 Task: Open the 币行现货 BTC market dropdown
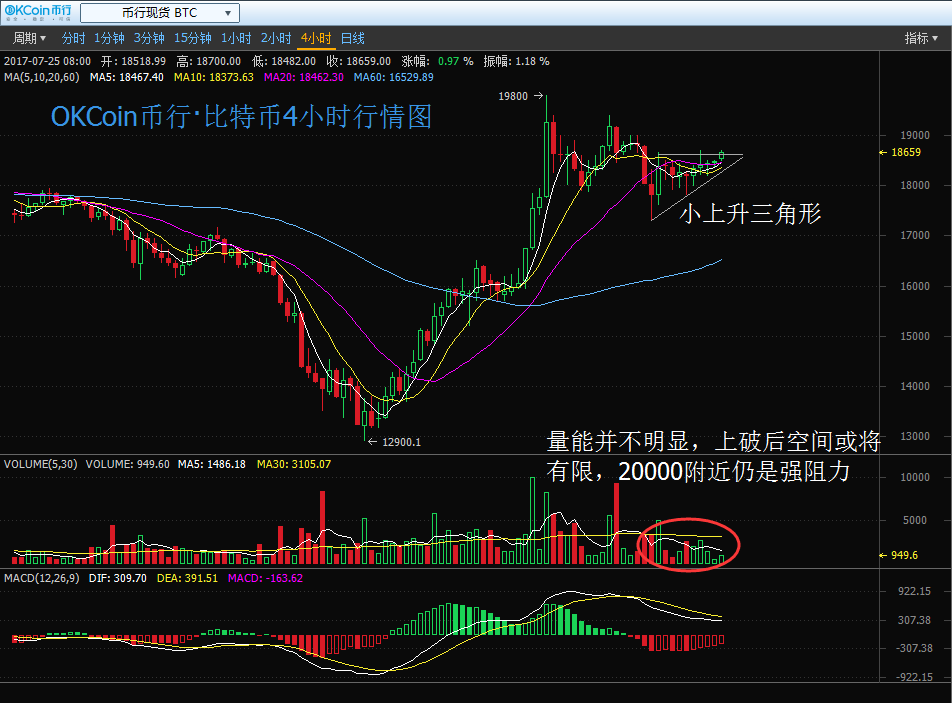coord(160,13)
